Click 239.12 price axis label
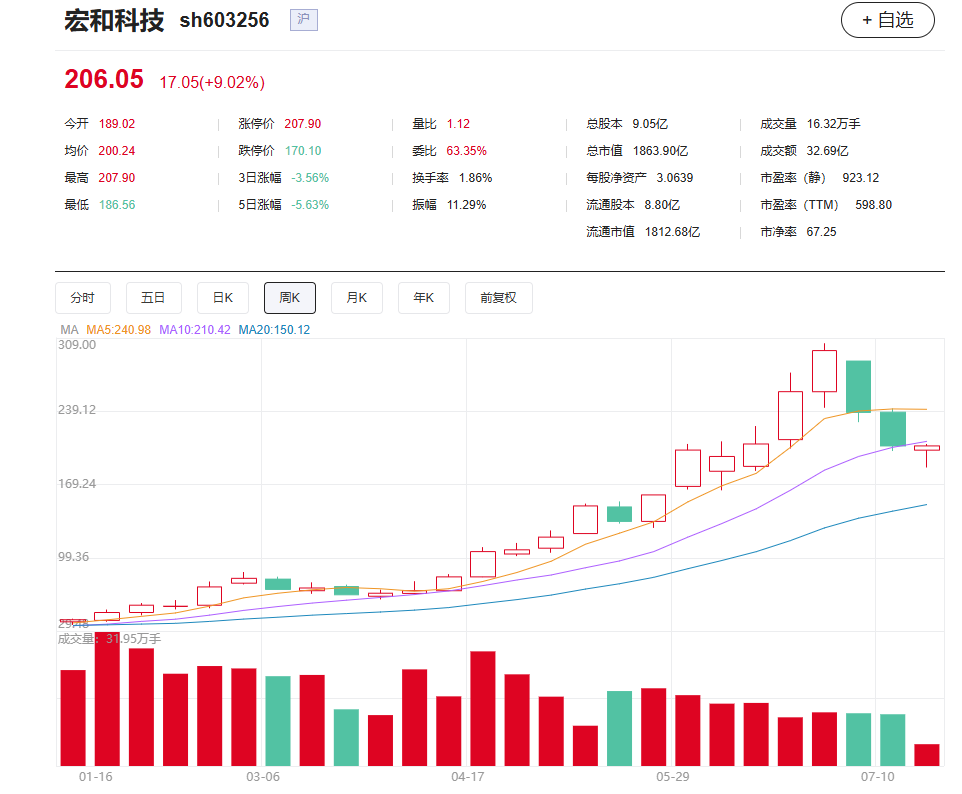This screenshot has width=962, height=794. click(x=77, y=410)
